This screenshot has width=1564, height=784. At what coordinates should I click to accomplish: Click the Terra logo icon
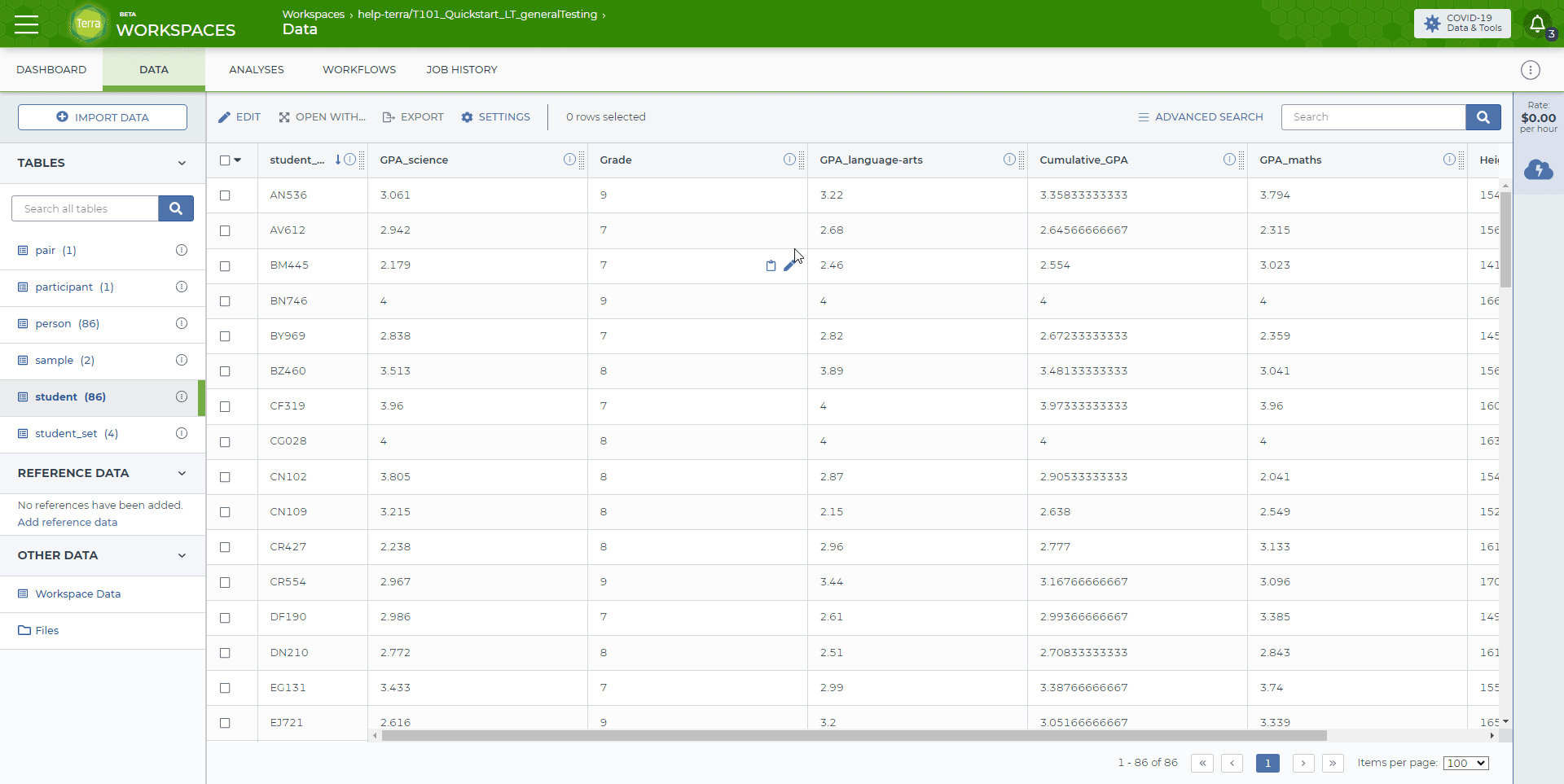[x=88, y=24]
